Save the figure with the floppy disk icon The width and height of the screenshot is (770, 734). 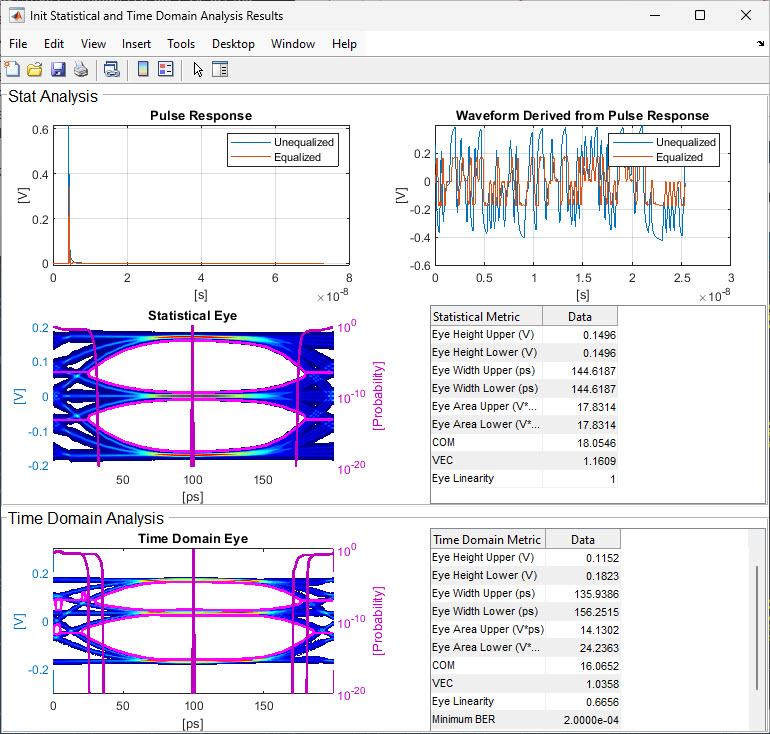pos(58,69)
